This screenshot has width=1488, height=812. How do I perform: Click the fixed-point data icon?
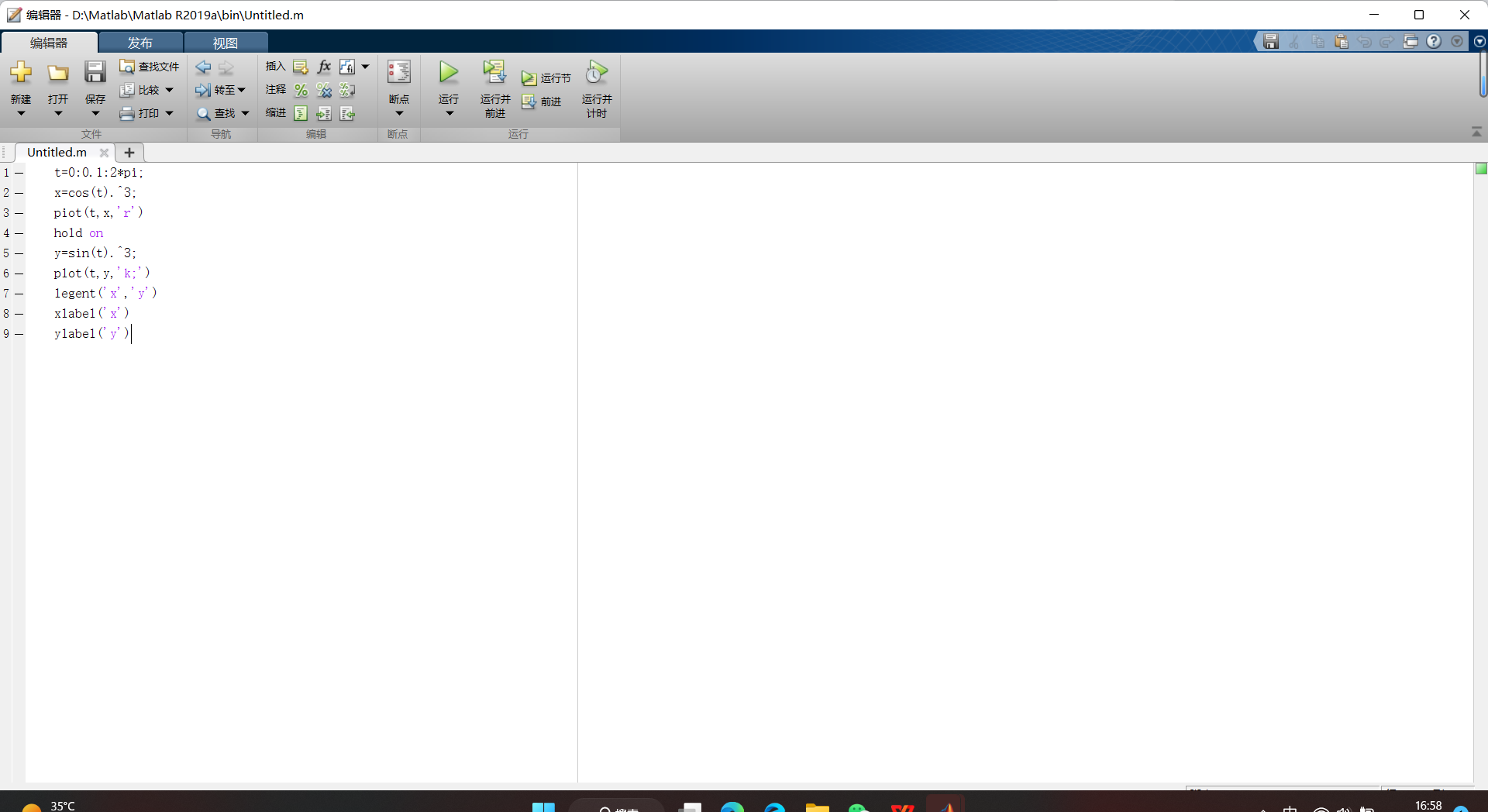click(347, 67)
